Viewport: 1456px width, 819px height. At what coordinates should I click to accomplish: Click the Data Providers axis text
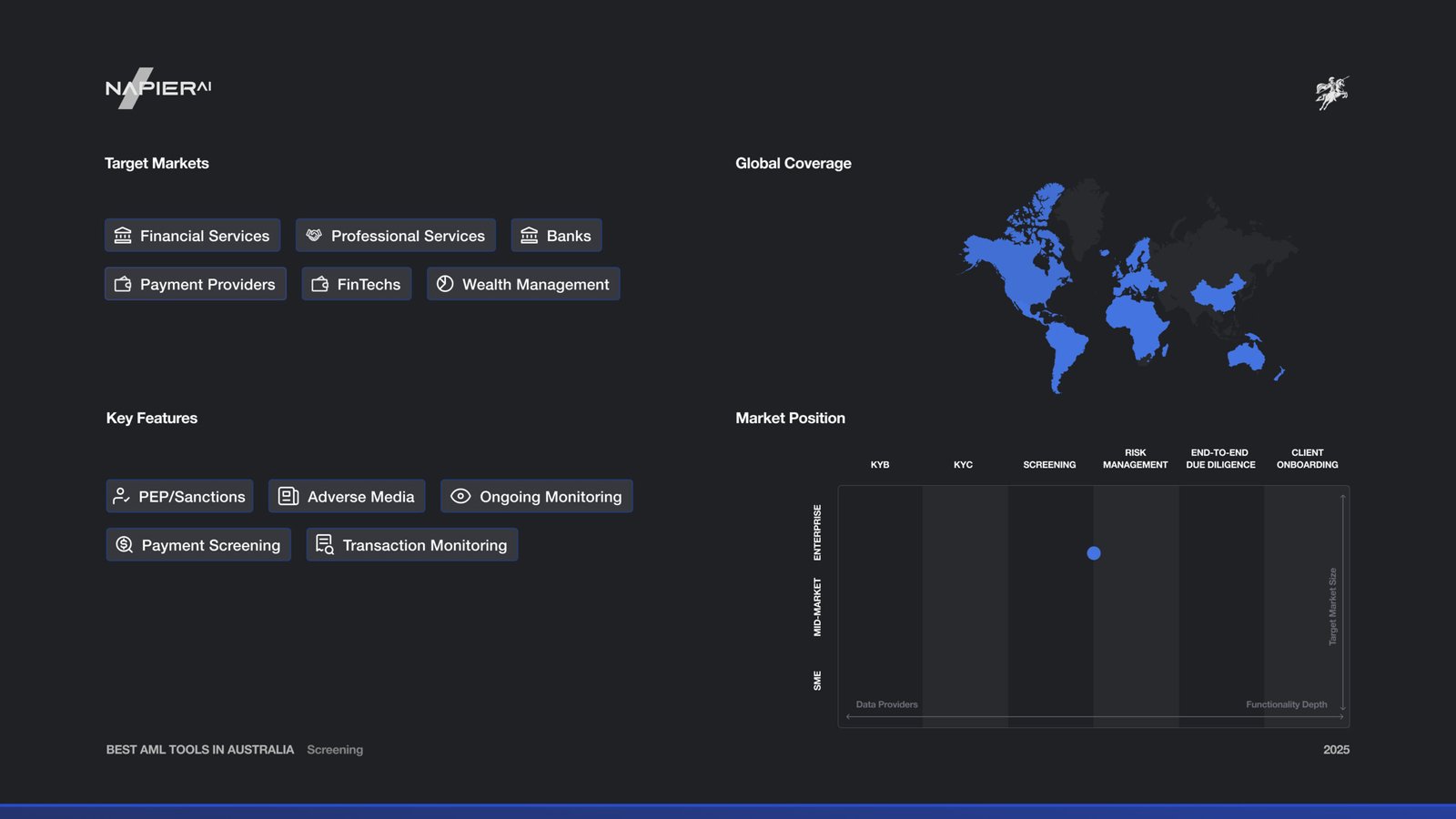click(x=887, y=704)
